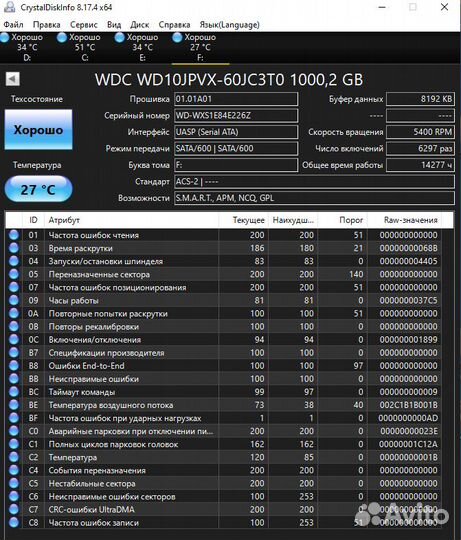Click status icon for attribute 05

(14, 274)
